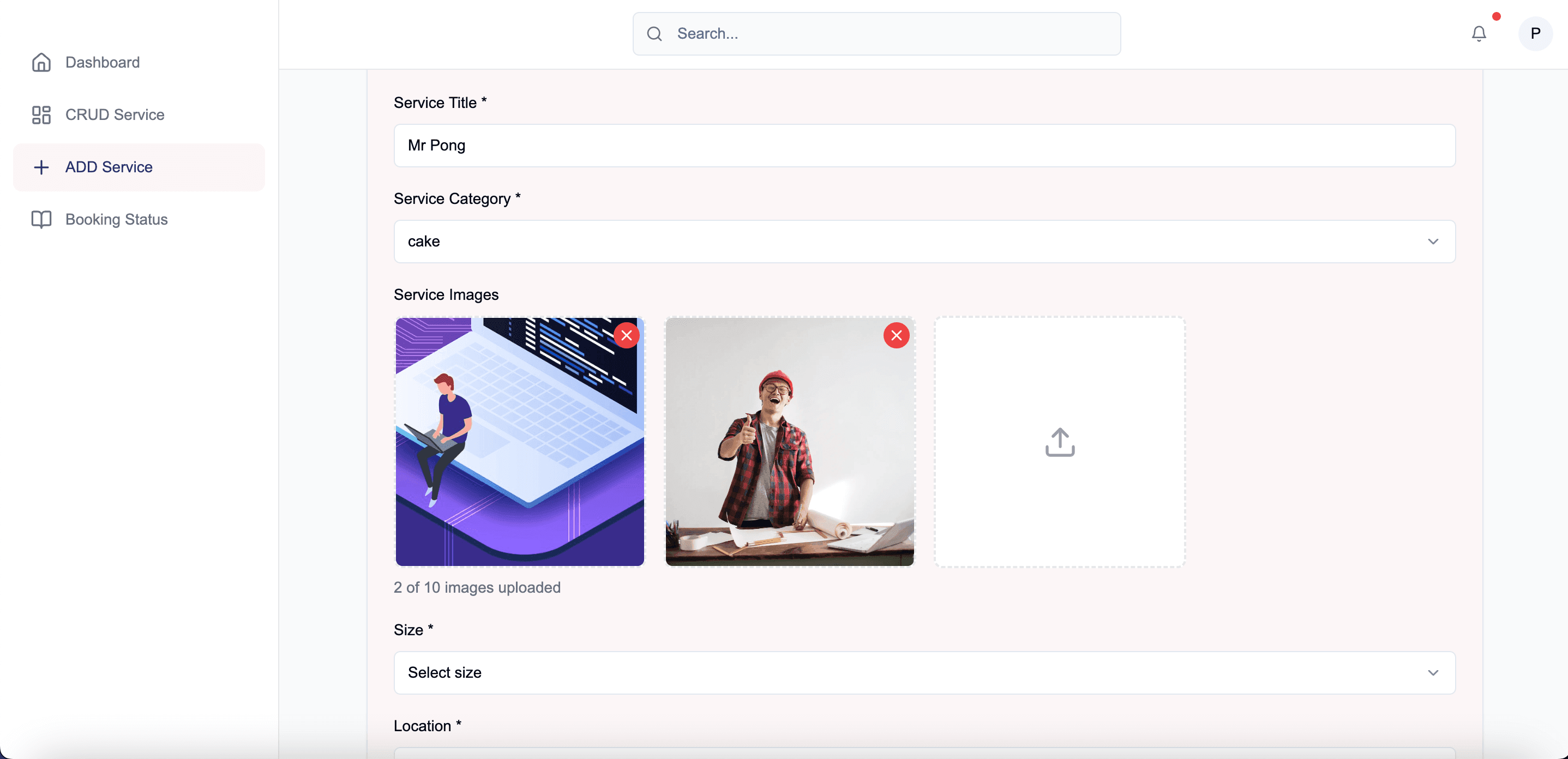The image size is (1568, 759).
Task: Delete the red-hat man photo
Action: pyautogui.click(x=896, y=335)
